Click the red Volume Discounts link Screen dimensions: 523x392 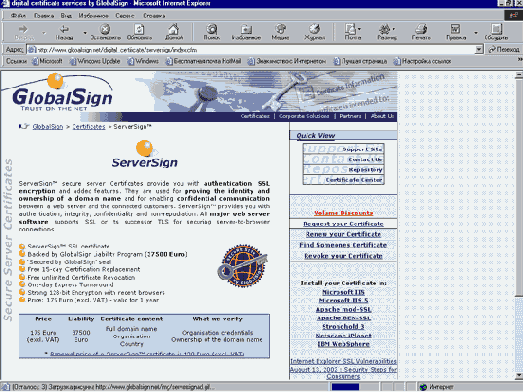[344, 213]
